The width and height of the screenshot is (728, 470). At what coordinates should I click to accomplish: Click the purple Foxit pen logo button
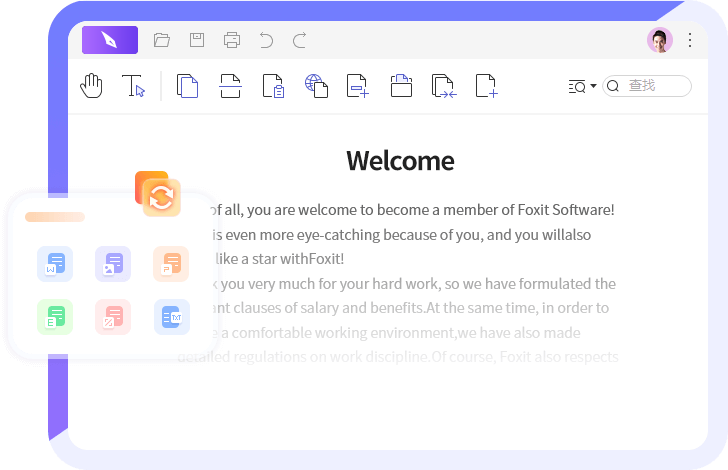[x=110, y=40]
